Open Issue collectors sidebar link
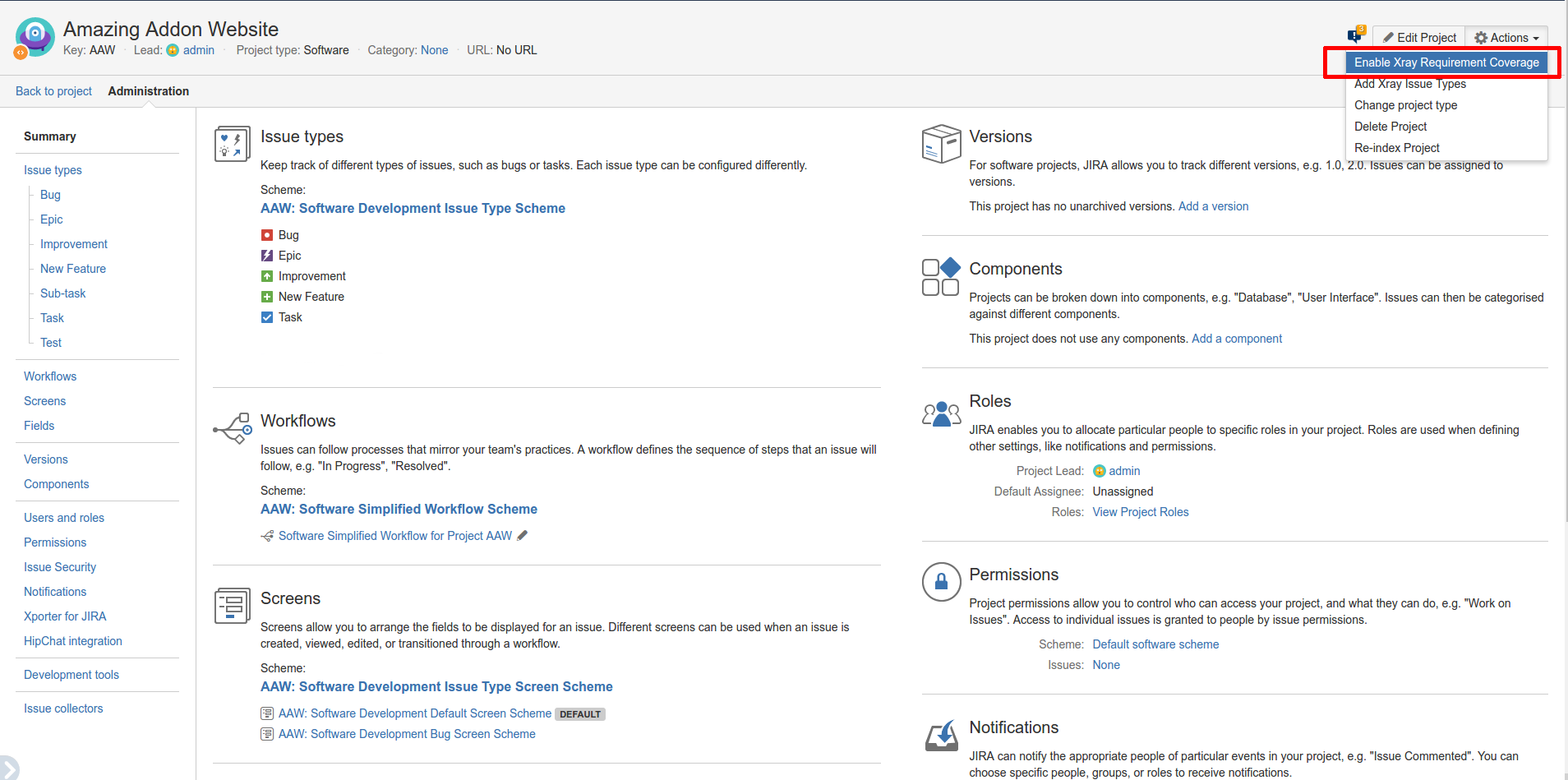This screenshot has height=780, width=1568. (x=63, y=708)
